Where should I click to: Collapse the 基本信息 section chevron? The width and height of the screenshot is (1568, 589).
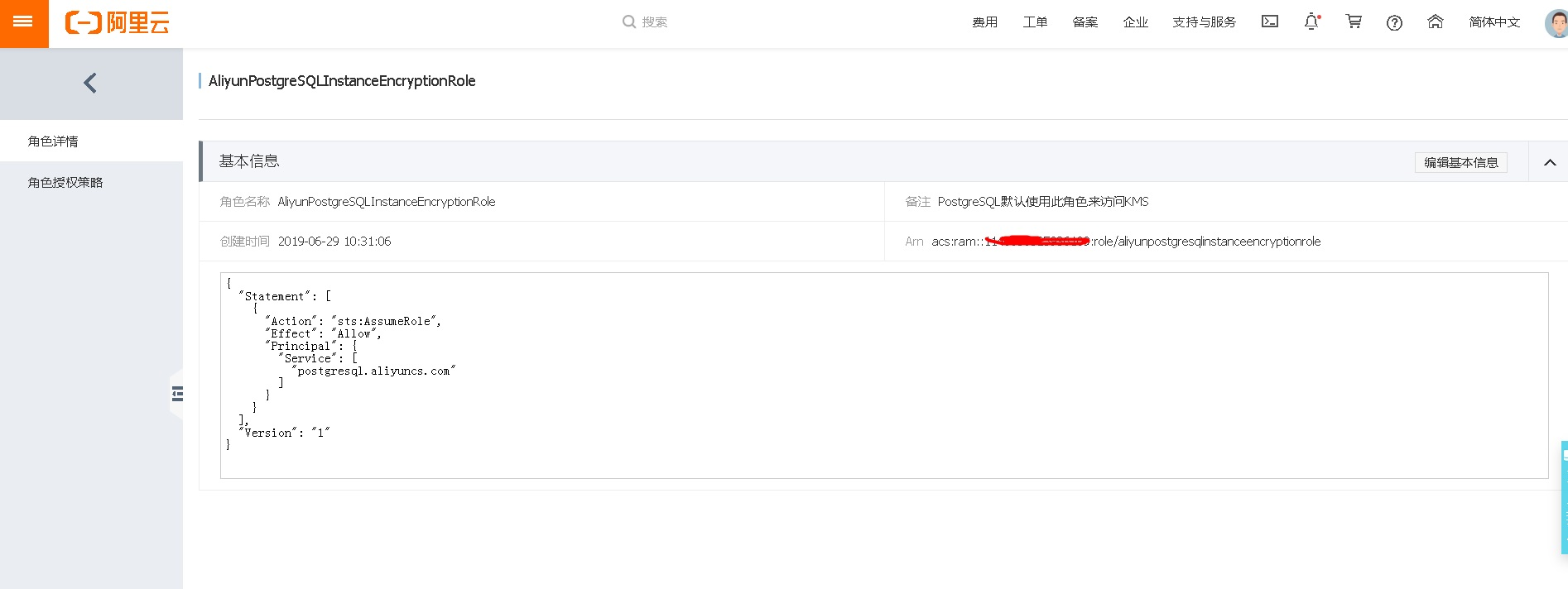point(1550,162)
